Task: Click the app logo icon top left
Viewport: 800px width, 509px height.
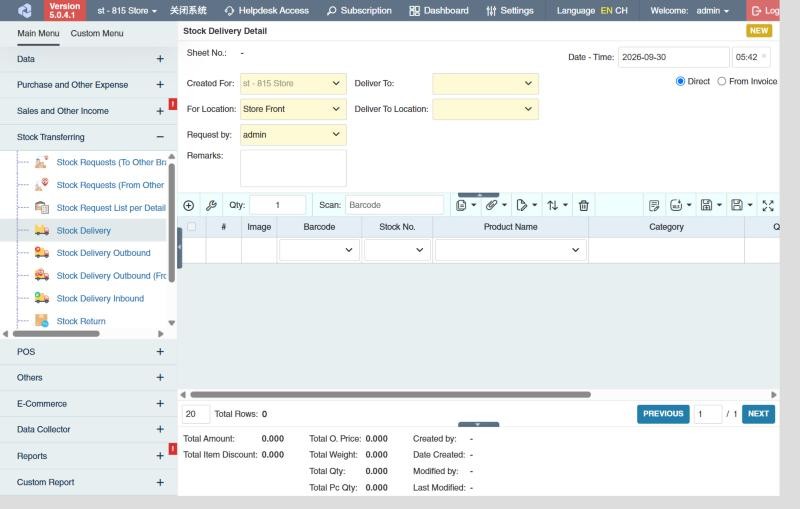Action: [24, 10]
